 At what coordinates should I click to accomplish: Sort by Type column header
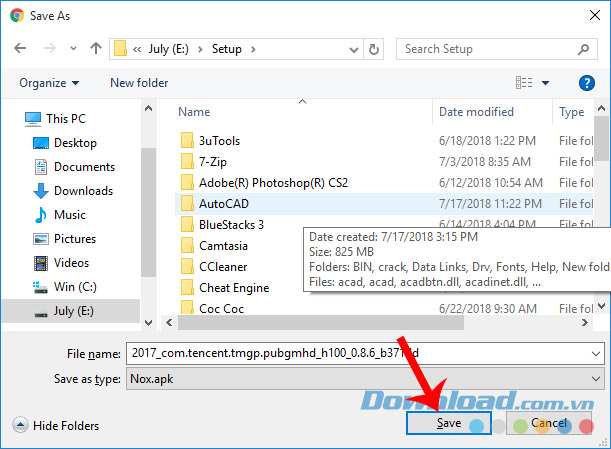click(x=571, y=112)
